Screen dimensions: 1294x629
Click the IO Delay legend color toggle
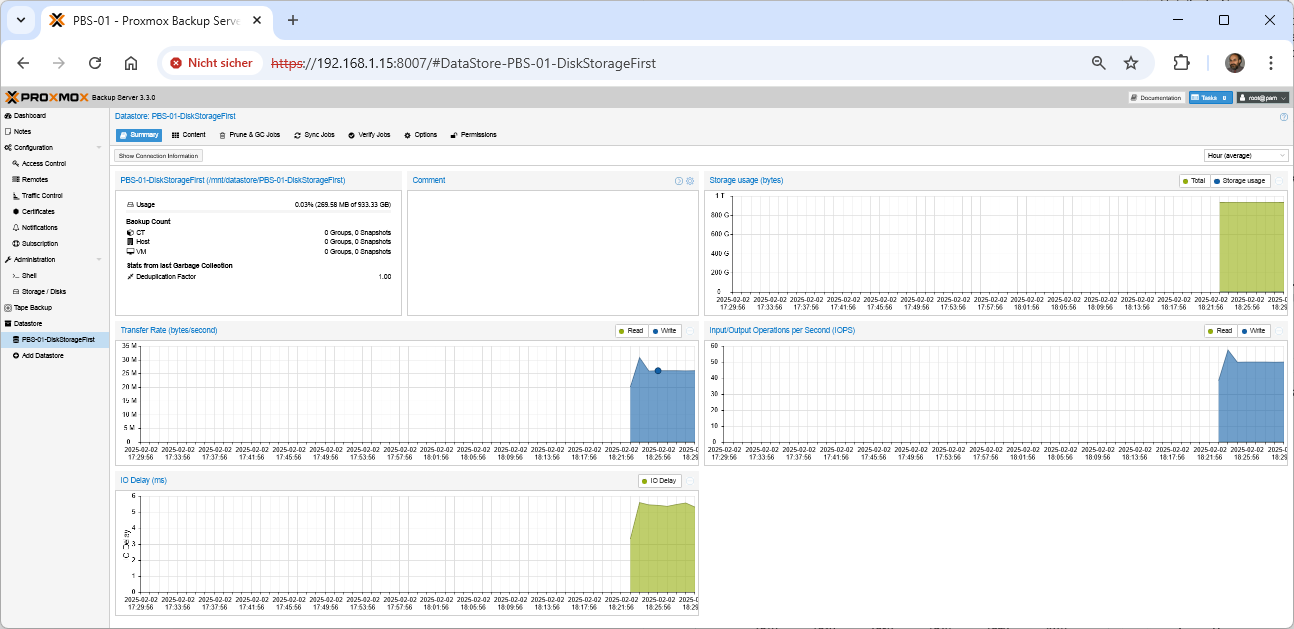pyautogui.click(x=660, y=481)
